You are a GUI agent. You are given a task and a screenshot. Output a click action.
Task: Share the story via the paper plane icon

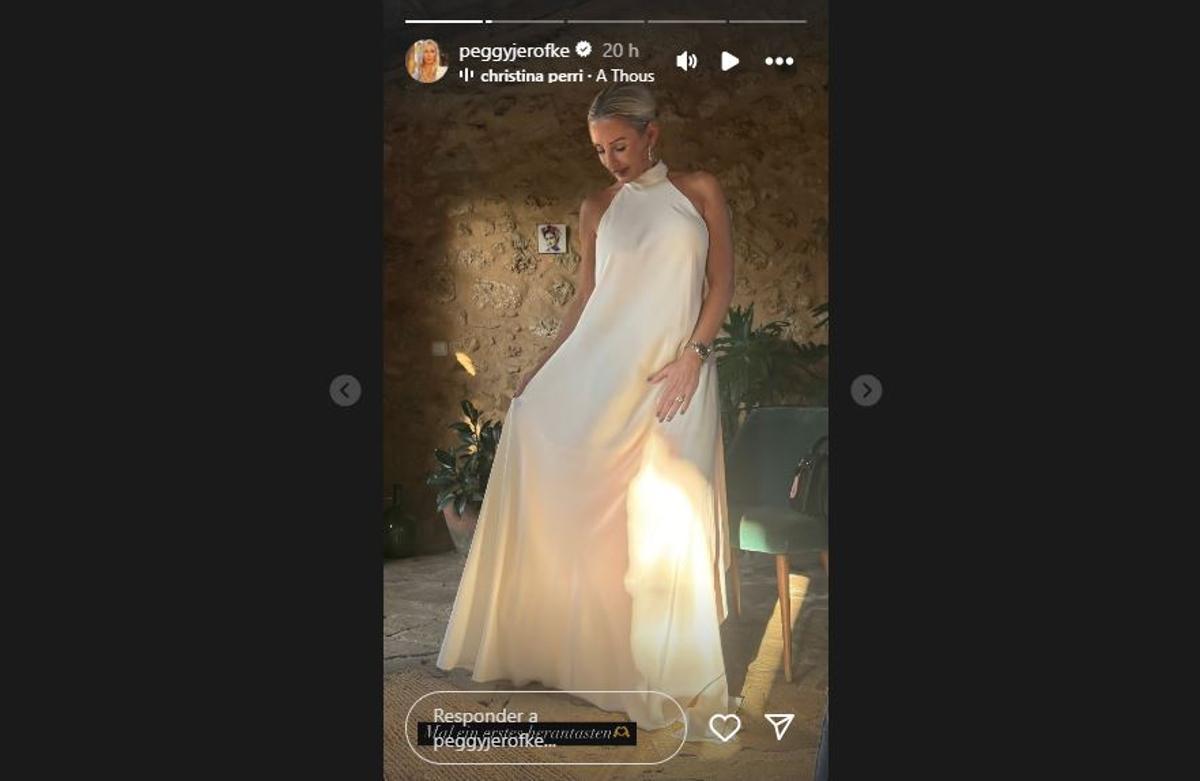point(779,727)
